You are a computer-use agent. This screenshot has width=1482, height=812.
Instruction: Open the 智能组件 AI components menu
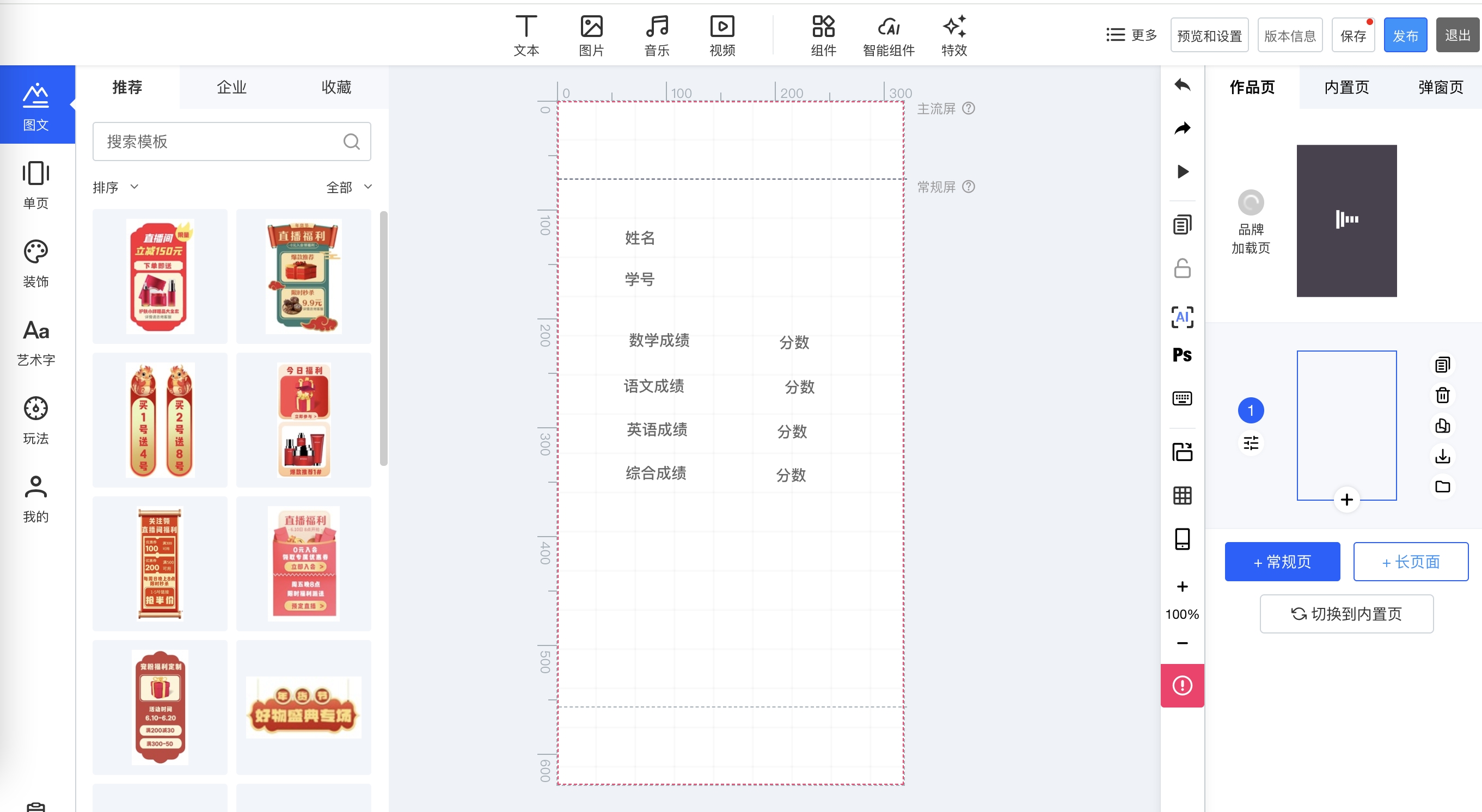click(x=889, y=36)
